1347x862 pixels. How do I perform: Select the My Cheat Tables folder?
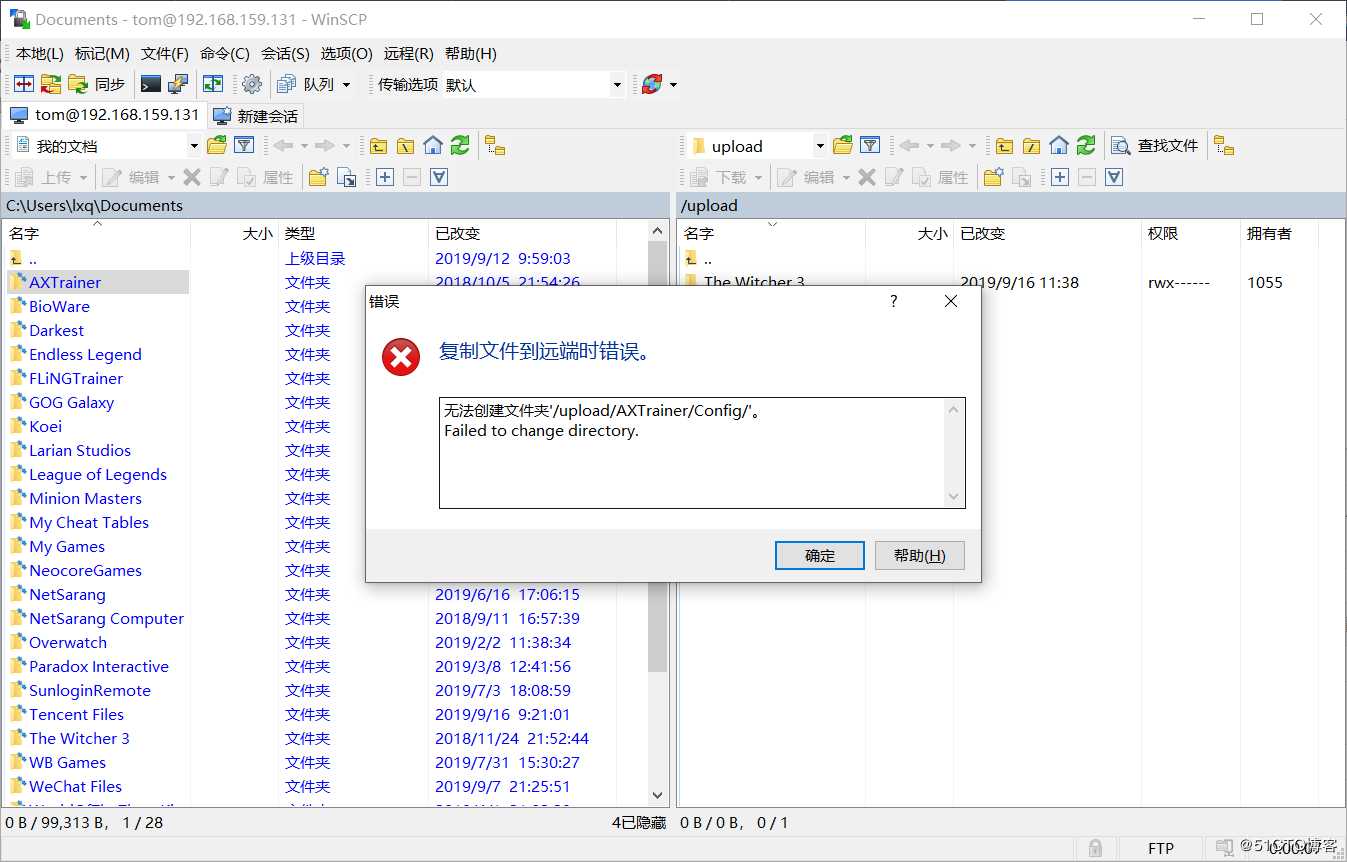89,523
